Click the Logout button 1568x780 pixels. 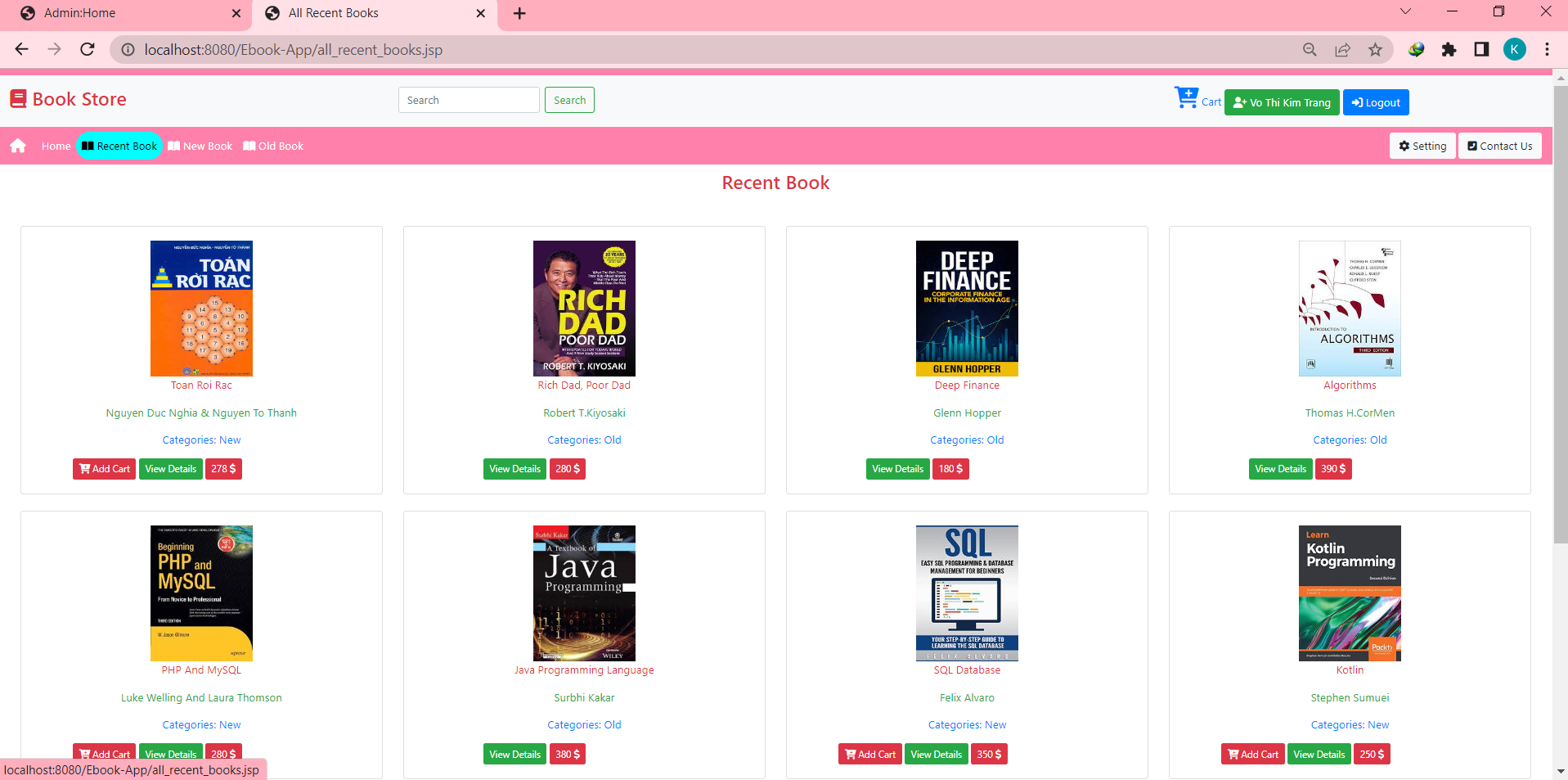(x=1376, y=102)
